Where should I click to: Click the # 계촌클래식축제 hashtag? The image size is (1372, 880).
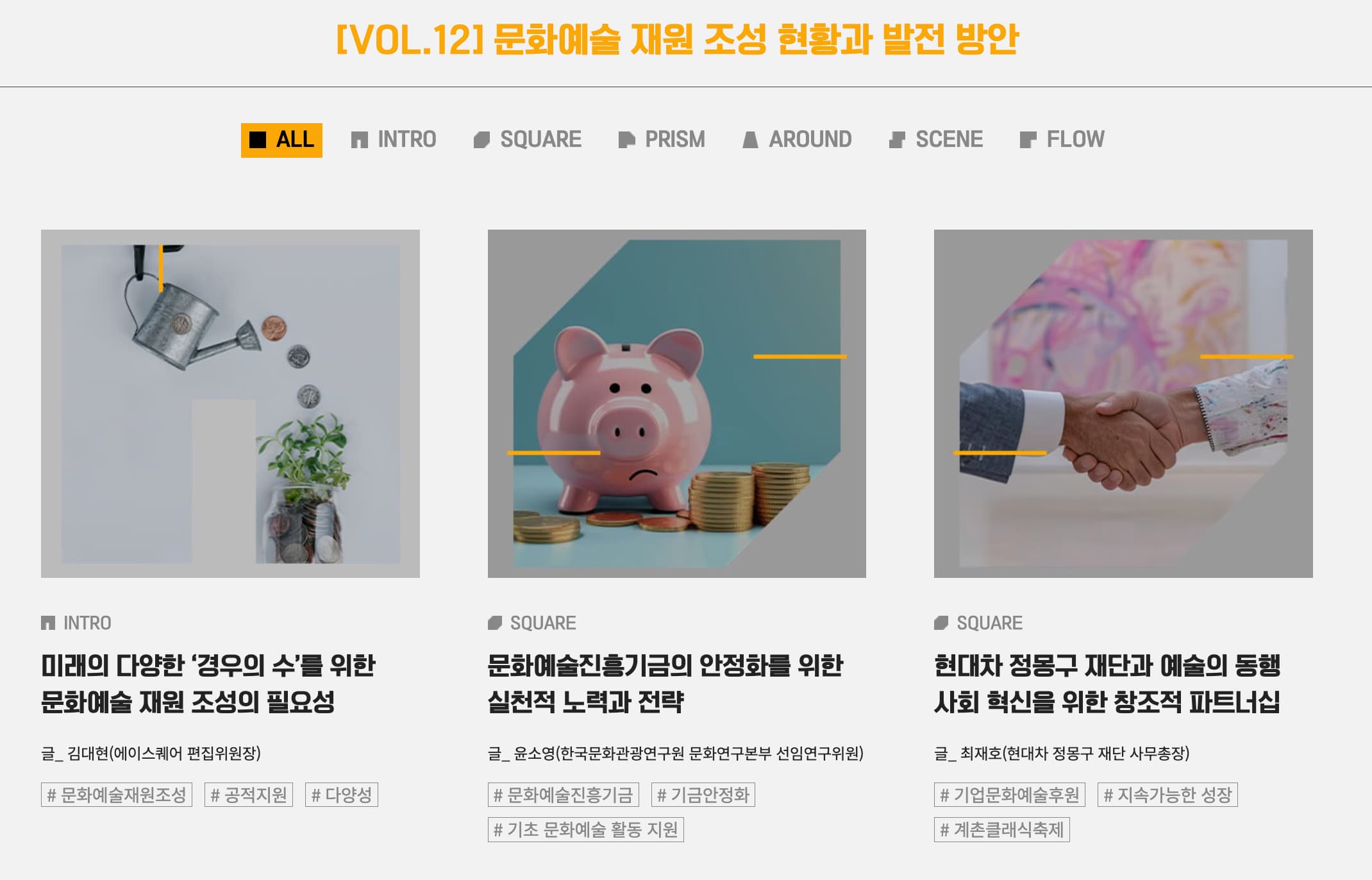click(1001, 829)
